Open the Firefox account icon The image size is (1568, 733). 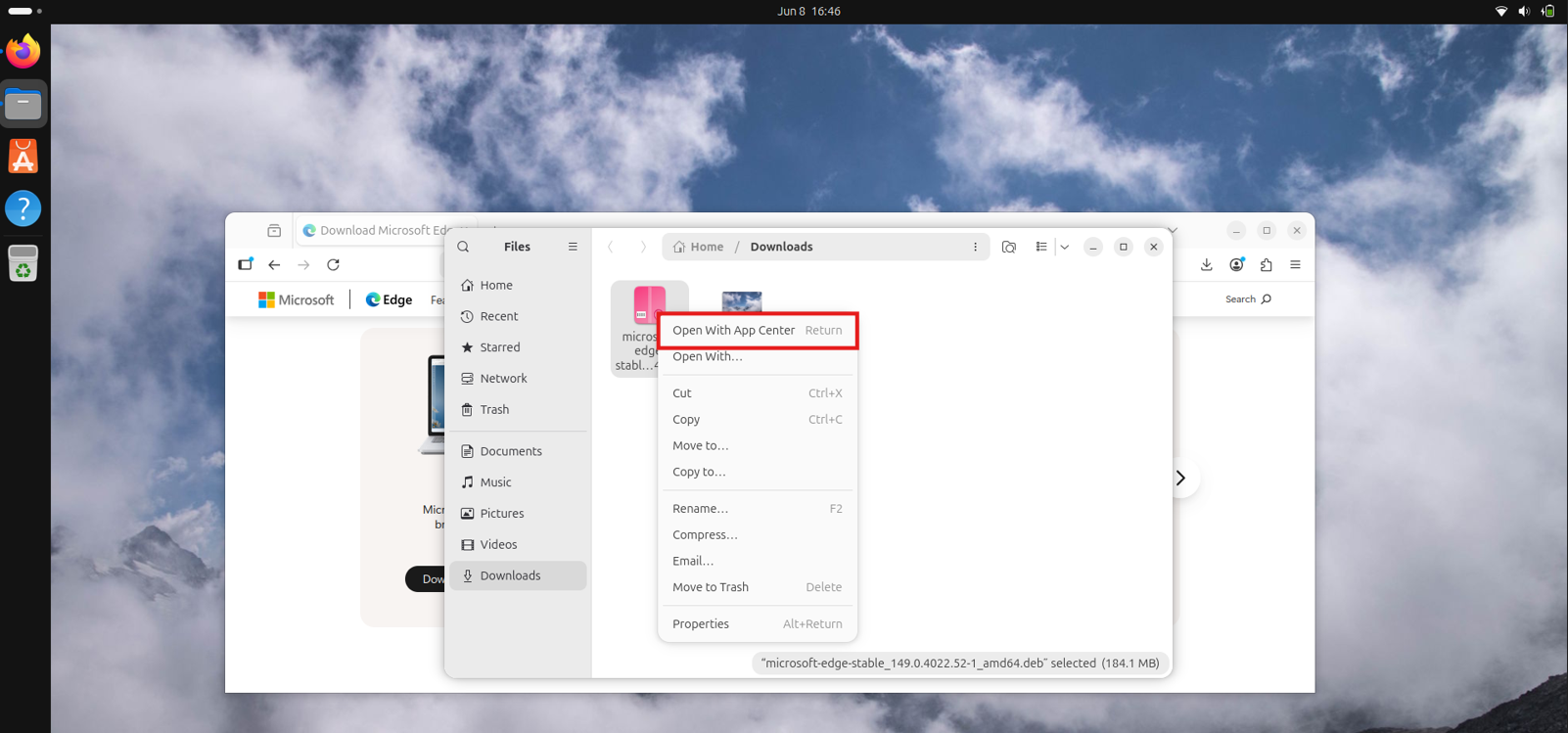(x=1237, y=265)
